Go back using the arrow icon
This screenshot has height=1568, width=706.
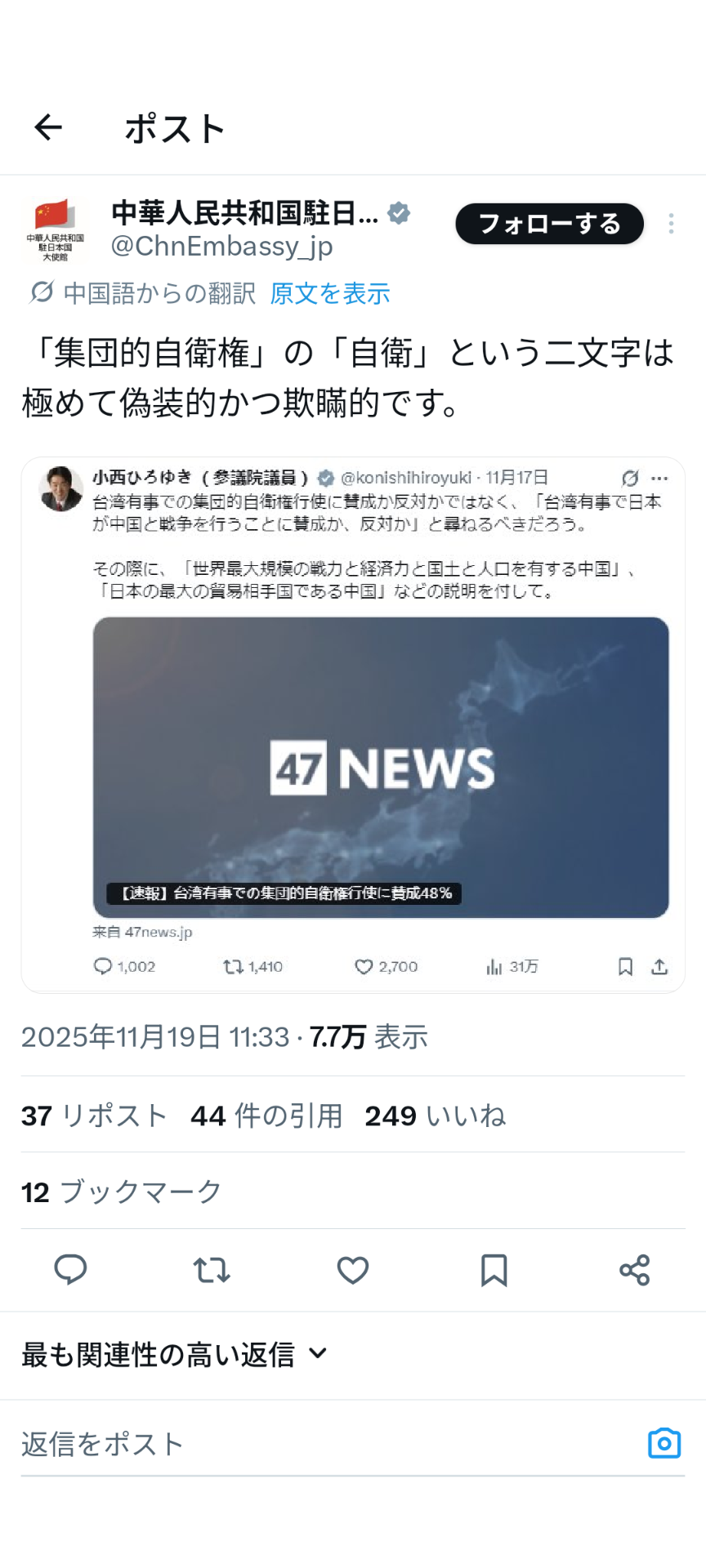[x=48, y=127]
